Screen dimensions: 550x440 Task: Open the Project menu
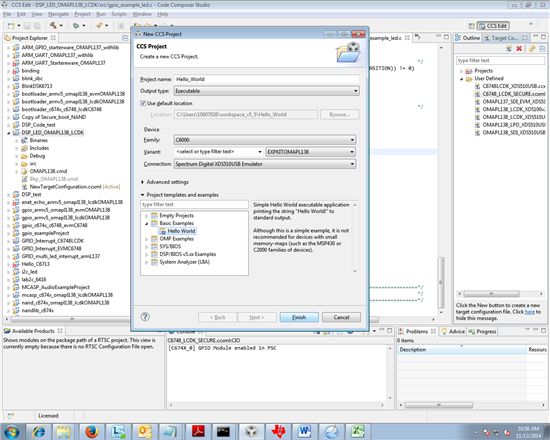point(82,14)
